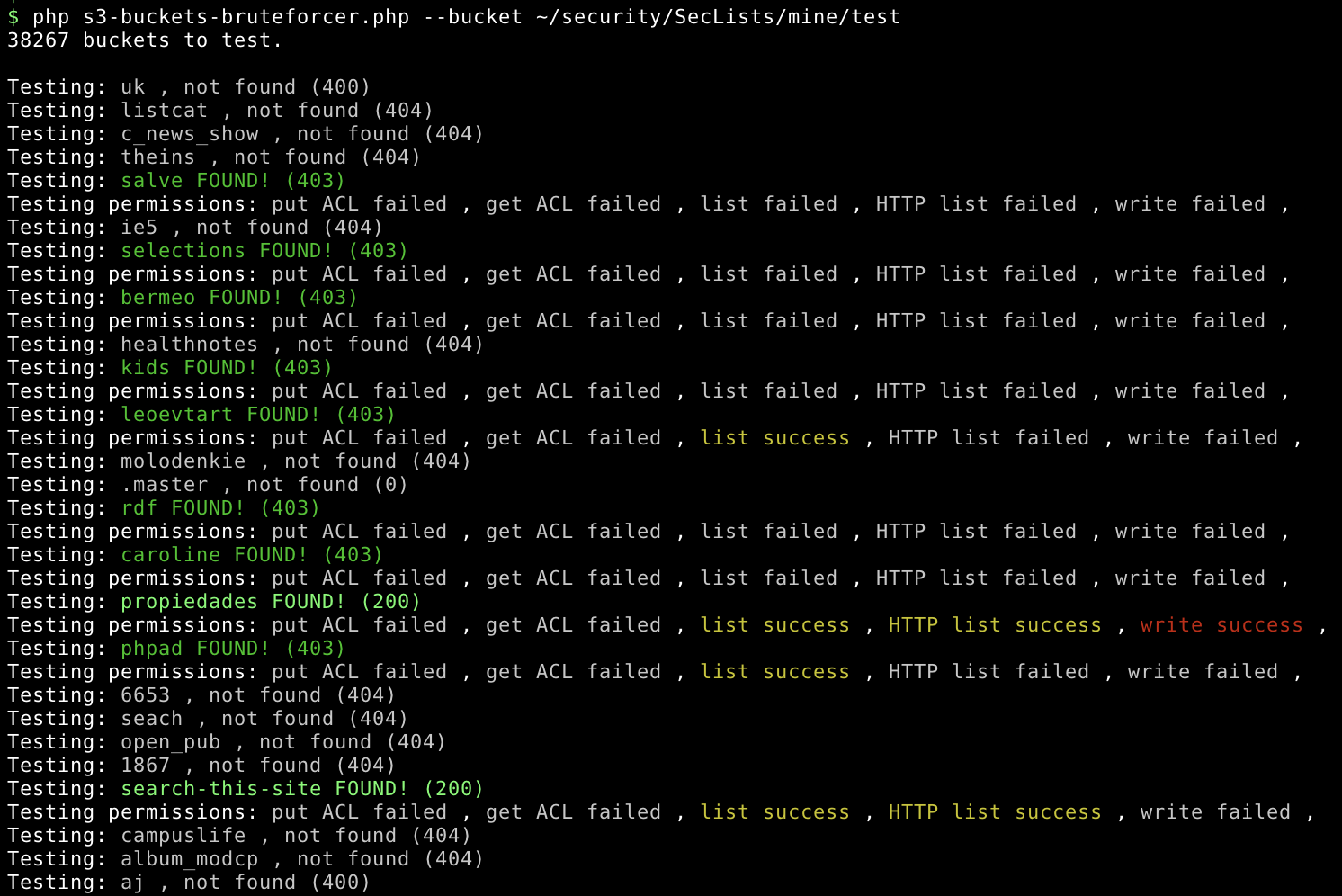Viewport: 1342px width, 896px height.
Task: Click the green "kids" bucket name
Action: [x=145, y=368]
